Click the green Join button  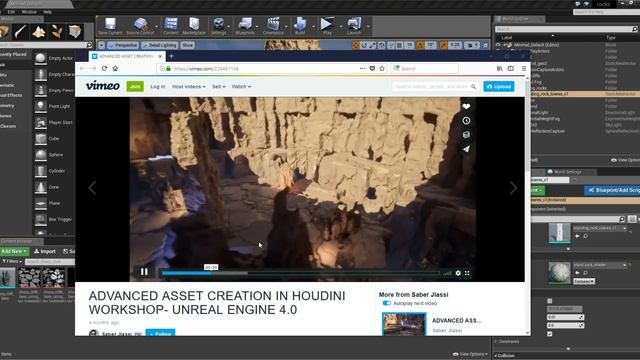[135, 87]
